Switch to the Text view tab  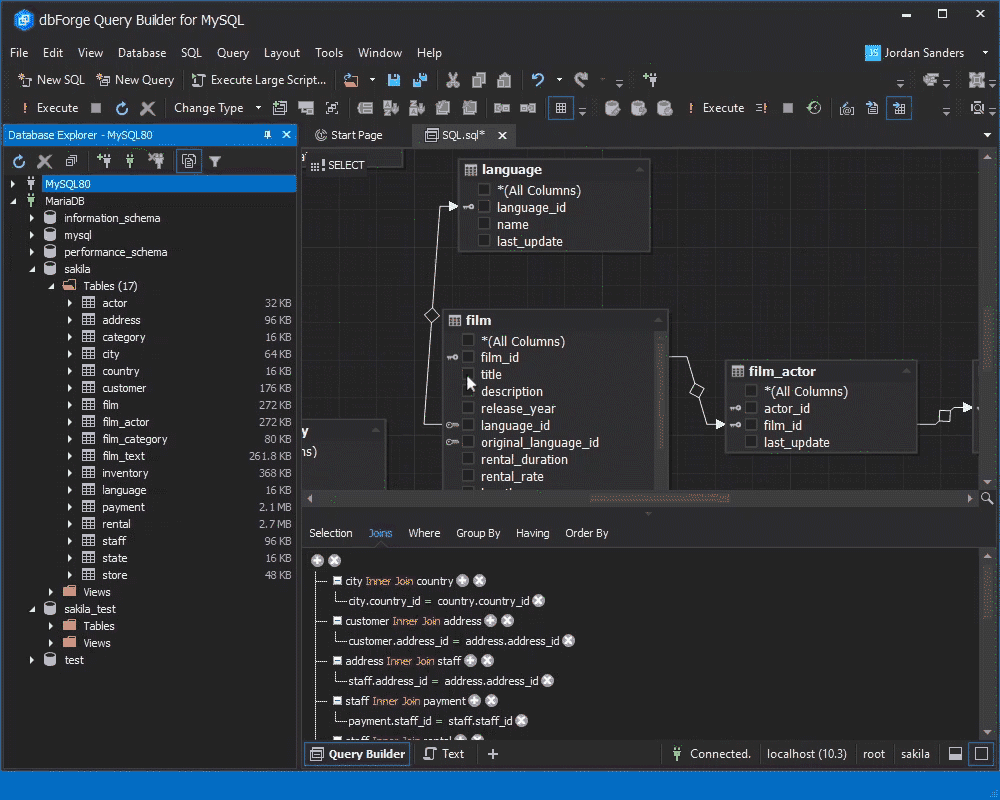(445, 754)
